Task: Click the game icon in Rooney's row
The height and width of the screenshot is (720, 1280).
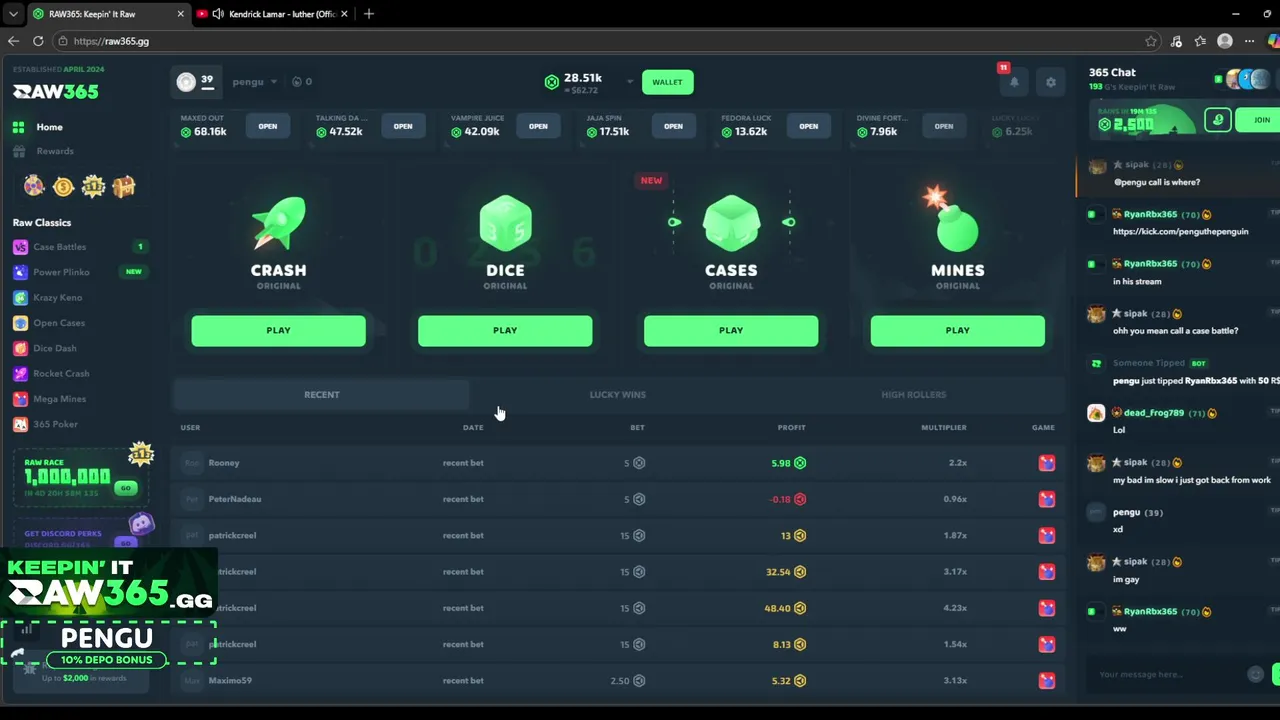Action: point(1047,463)
